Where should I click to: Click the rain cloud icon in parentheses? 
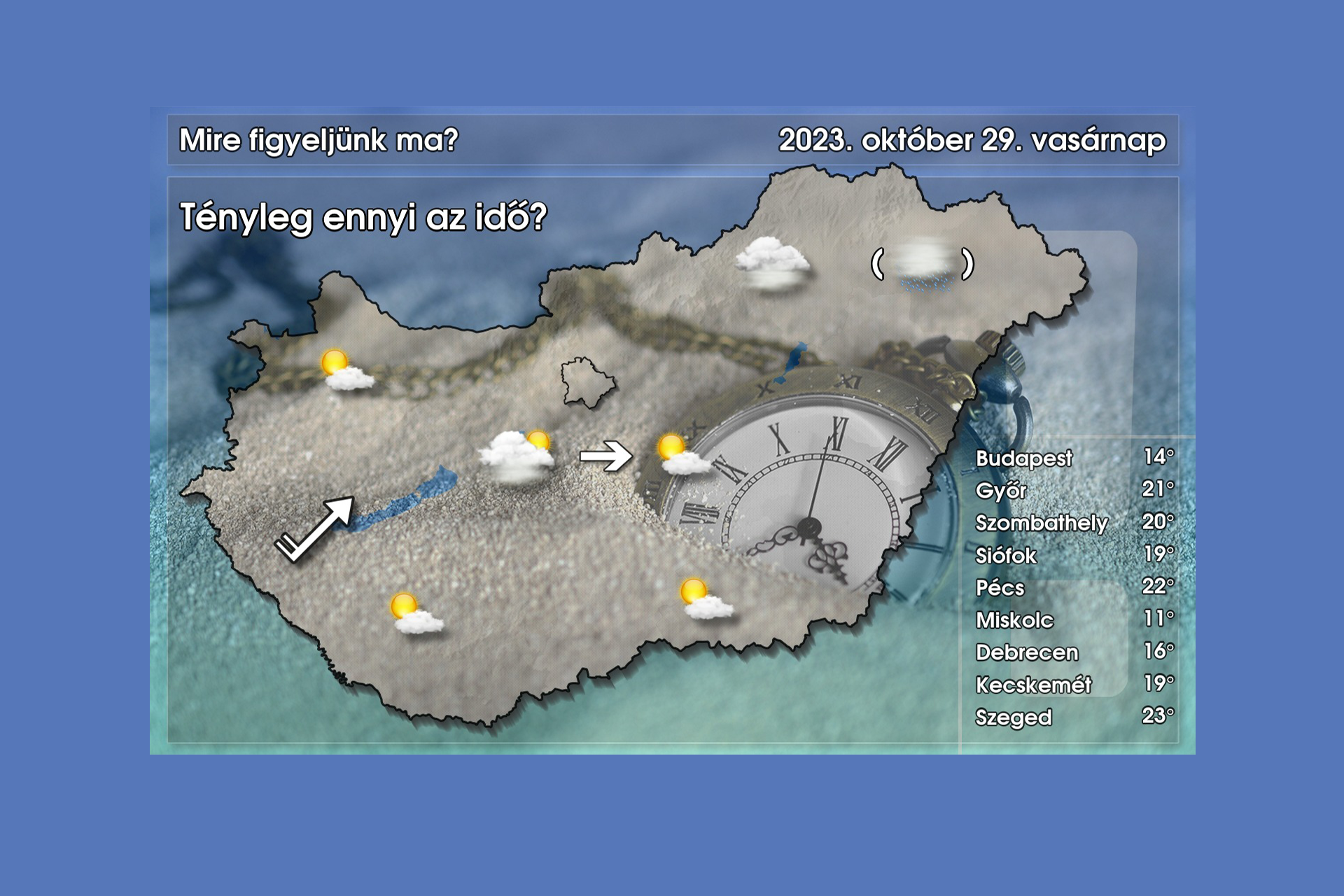923,265
